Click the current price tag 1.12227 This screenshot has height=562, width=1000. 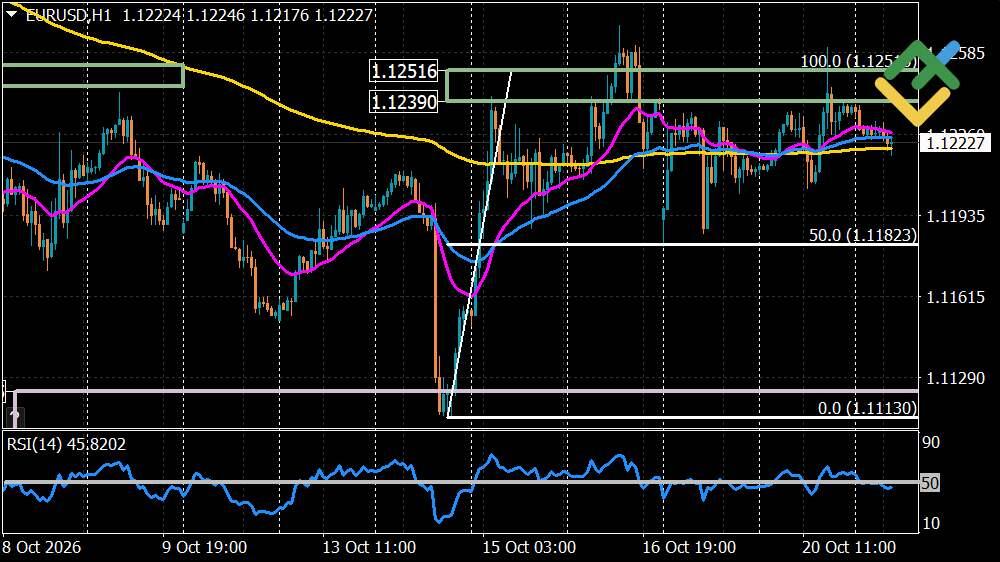point(955,143)
